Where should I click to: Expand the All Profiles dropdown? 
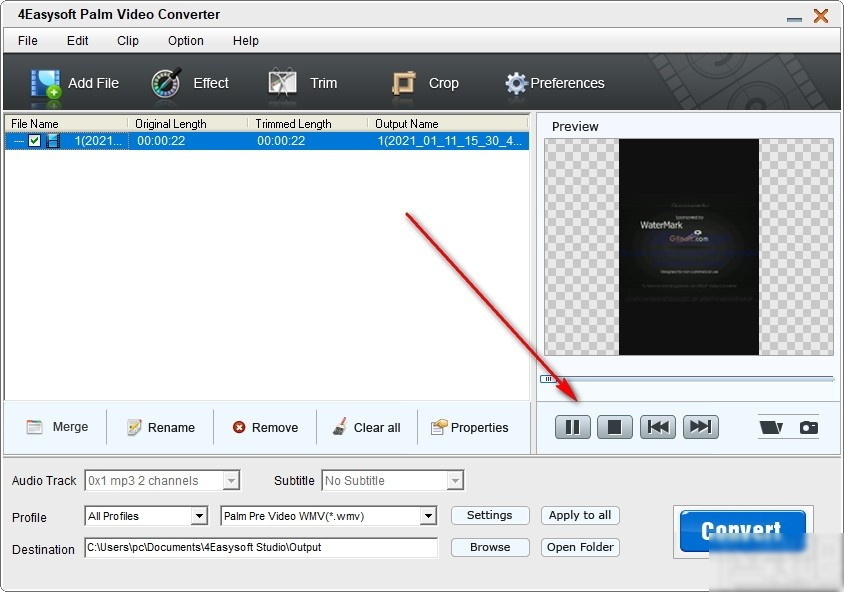[199, 516]
